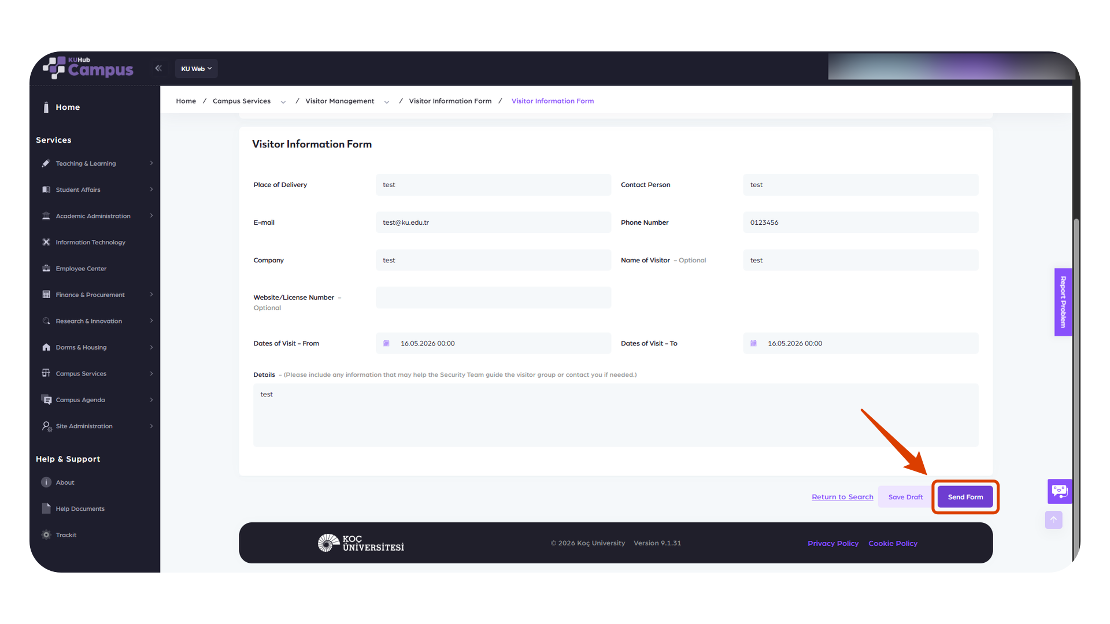The image size is (1110, 624).
Task: Click the Site Administration person icon
Action: pos(46,426)
